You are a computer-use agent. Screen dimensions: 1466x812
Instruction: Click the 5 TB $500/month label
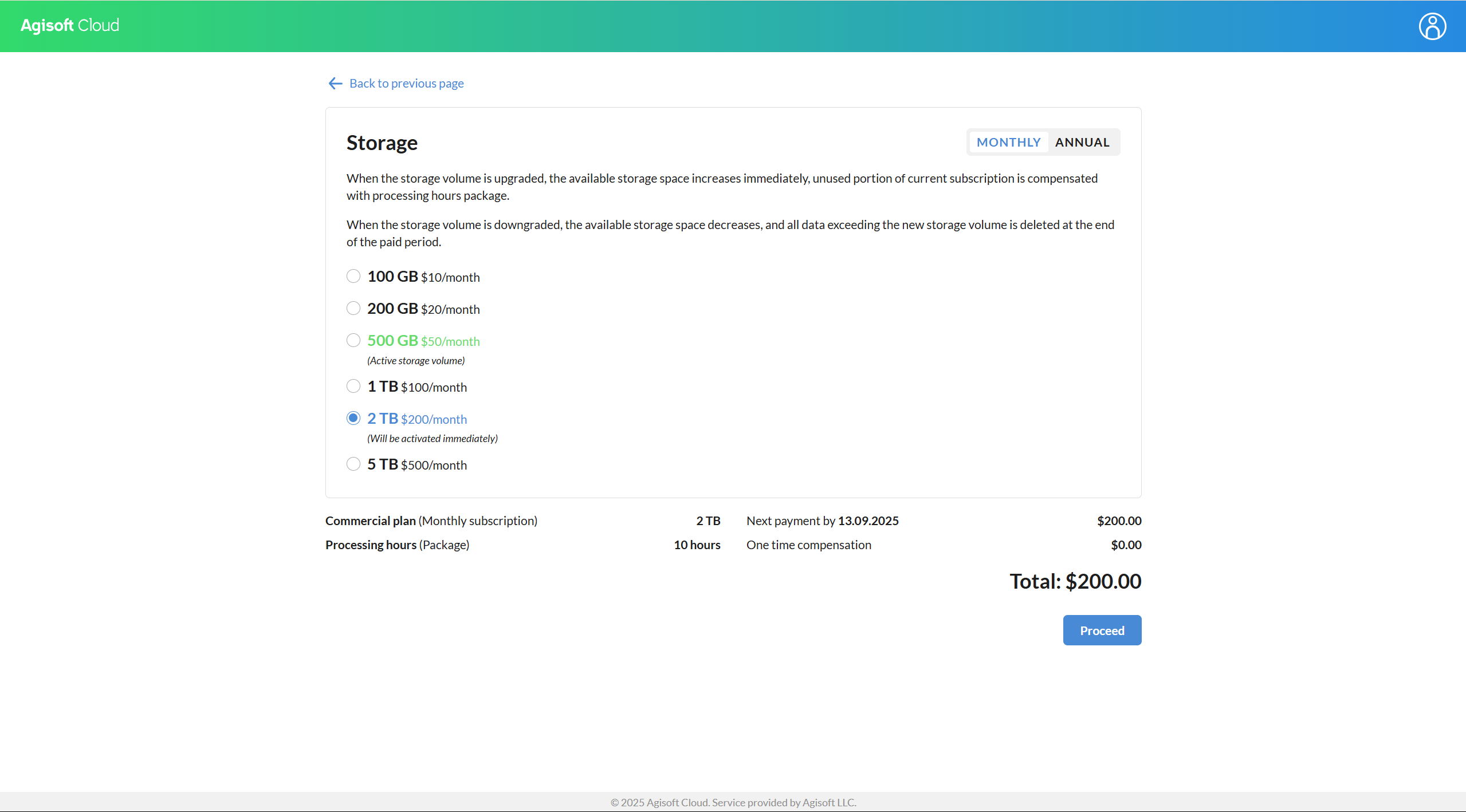click(x=417, y=464)
